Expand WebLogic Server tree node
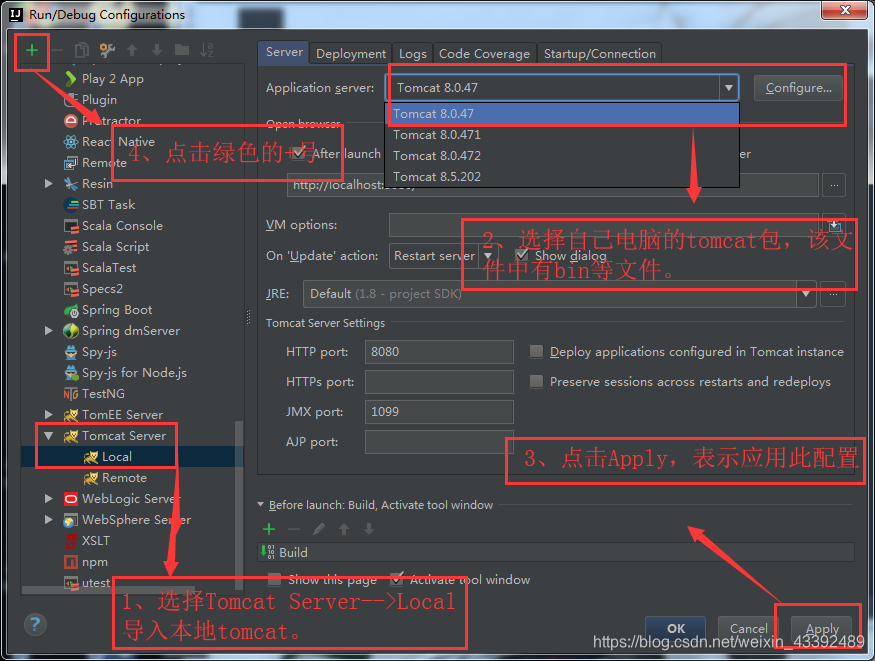Screen dimensions: 875x661 tap(49, 499)
